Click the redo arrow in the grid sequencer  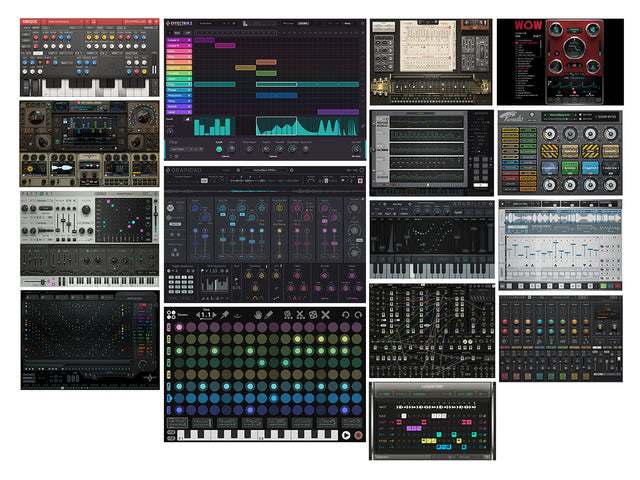coord(358,313)
